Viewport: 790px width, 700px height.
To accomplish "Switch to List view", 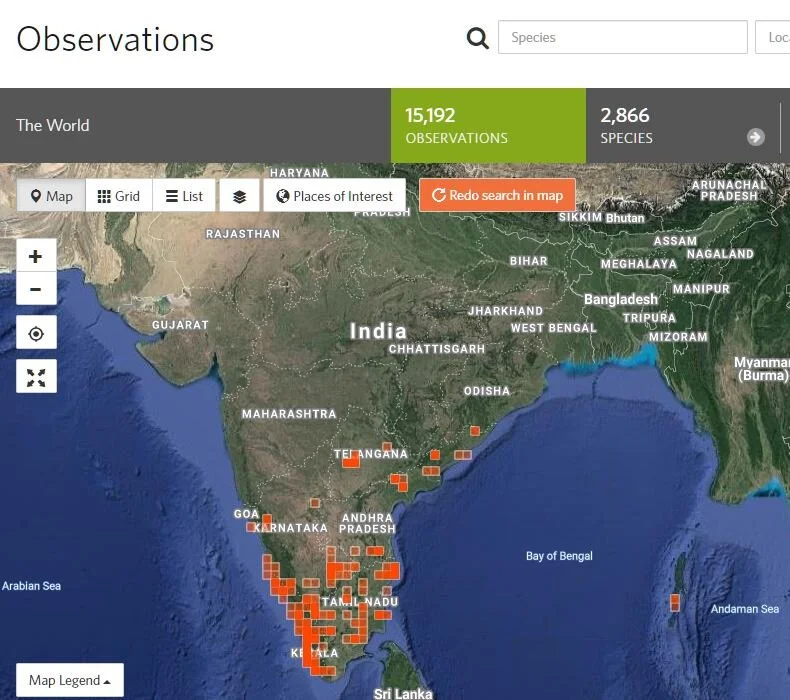I will pyautogui.click(x=184, y=196).
